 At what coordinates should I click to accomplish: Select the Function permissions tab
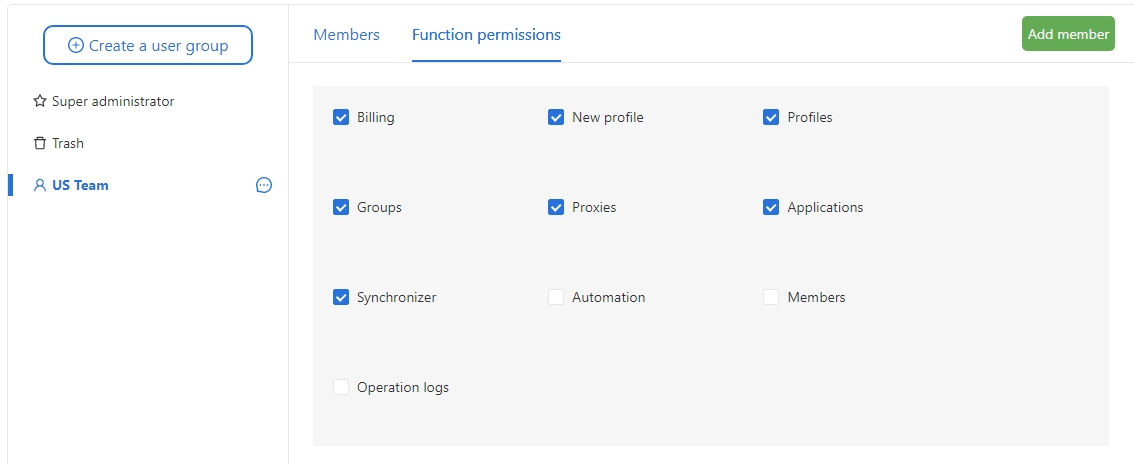click(486, 35)
